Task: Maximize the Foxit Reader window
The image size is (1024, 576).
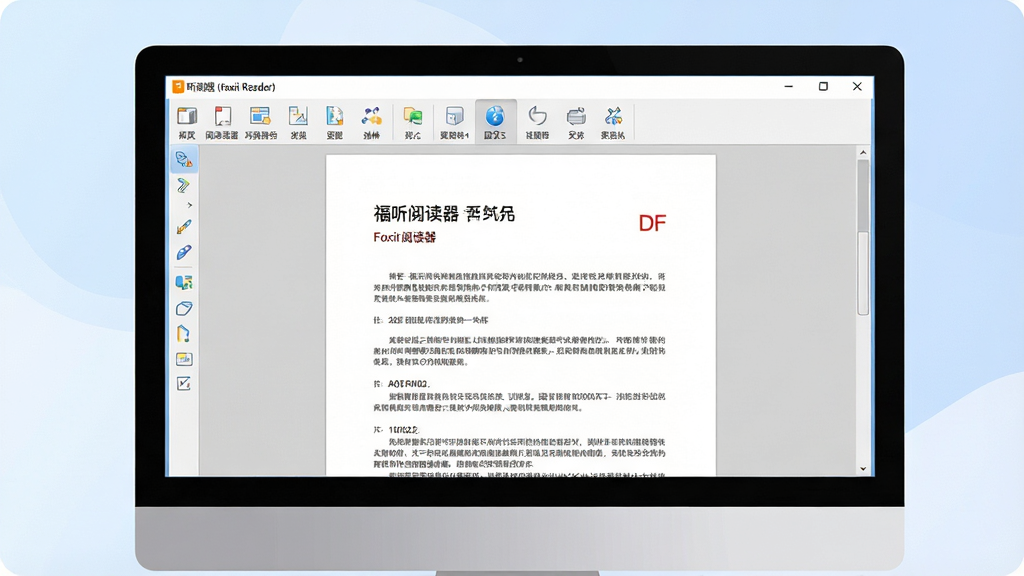Action: 823,86
